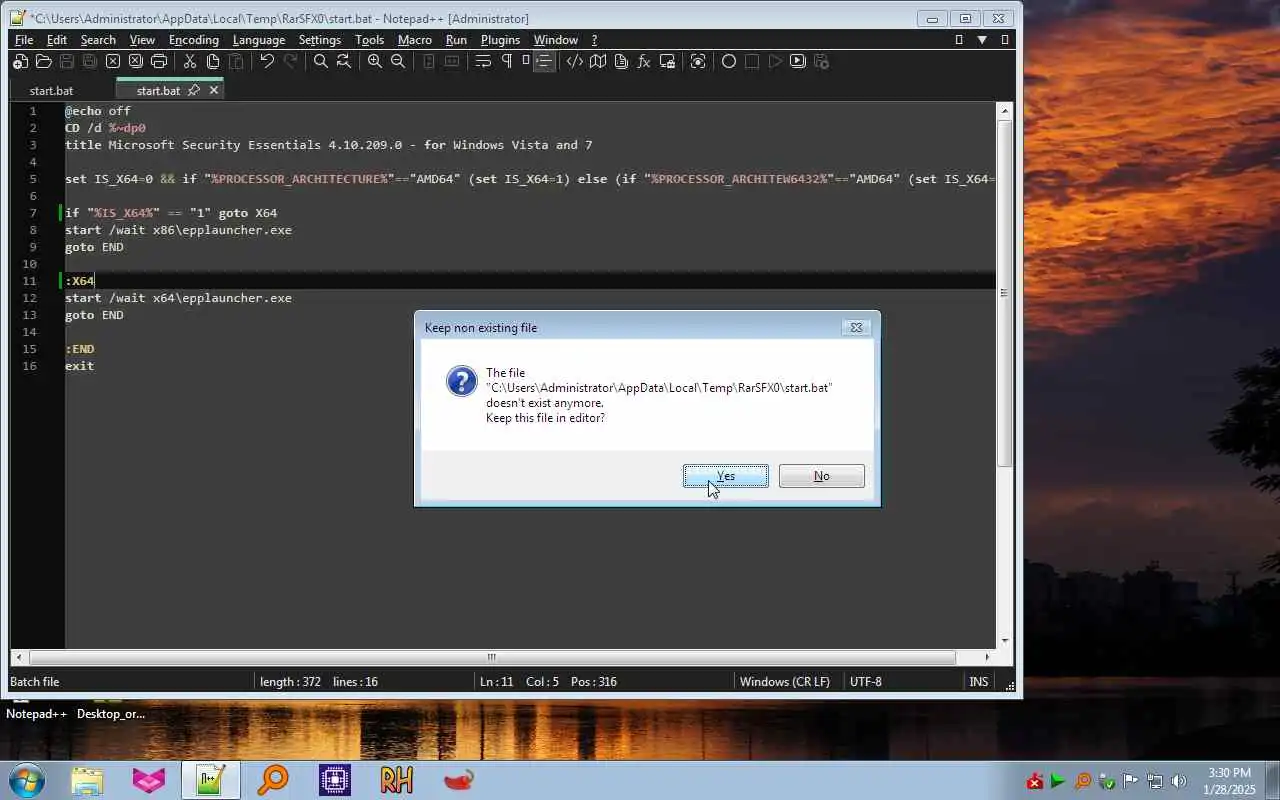
Task: Open the Document Map icon
Action: click(x=598, y=61)
